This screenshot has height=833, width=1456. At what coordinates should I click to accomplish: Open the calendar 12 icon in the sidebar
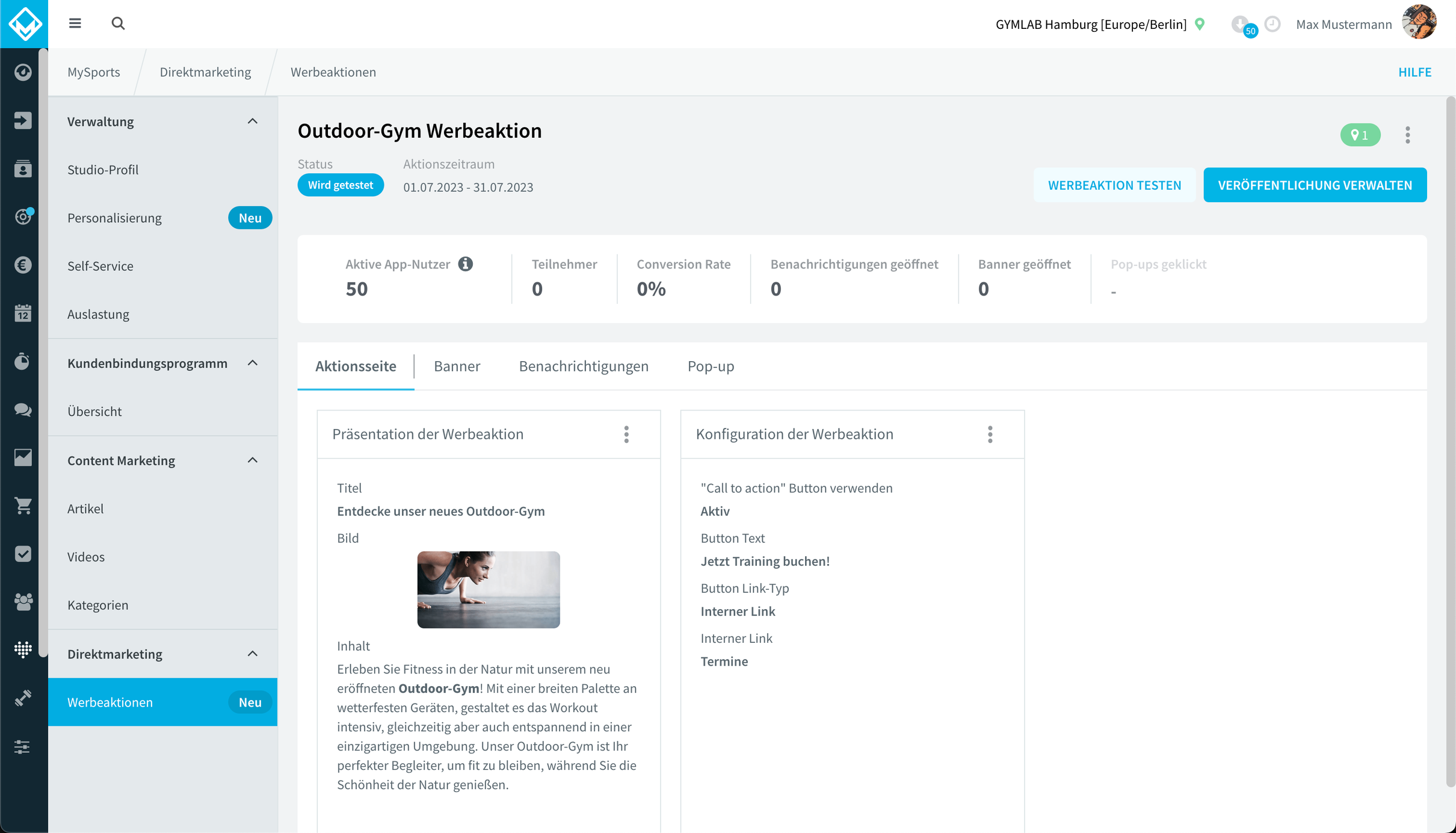(x=23, y=313)
